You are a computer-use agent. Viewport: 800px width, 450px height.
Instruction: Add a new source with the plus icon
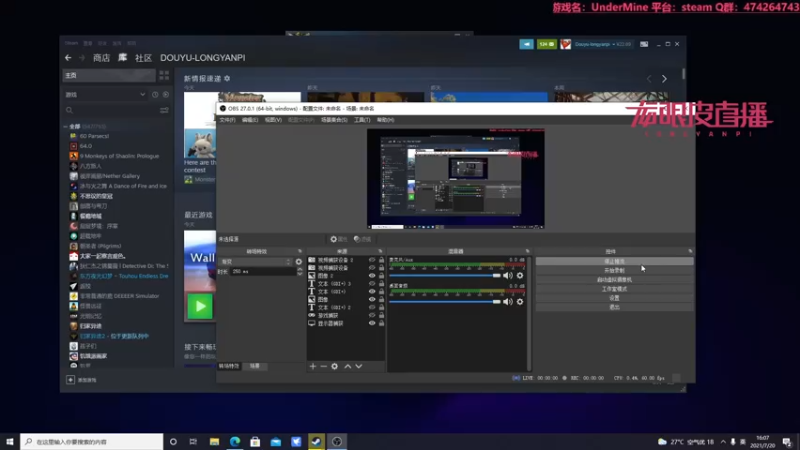pos(313,366)
